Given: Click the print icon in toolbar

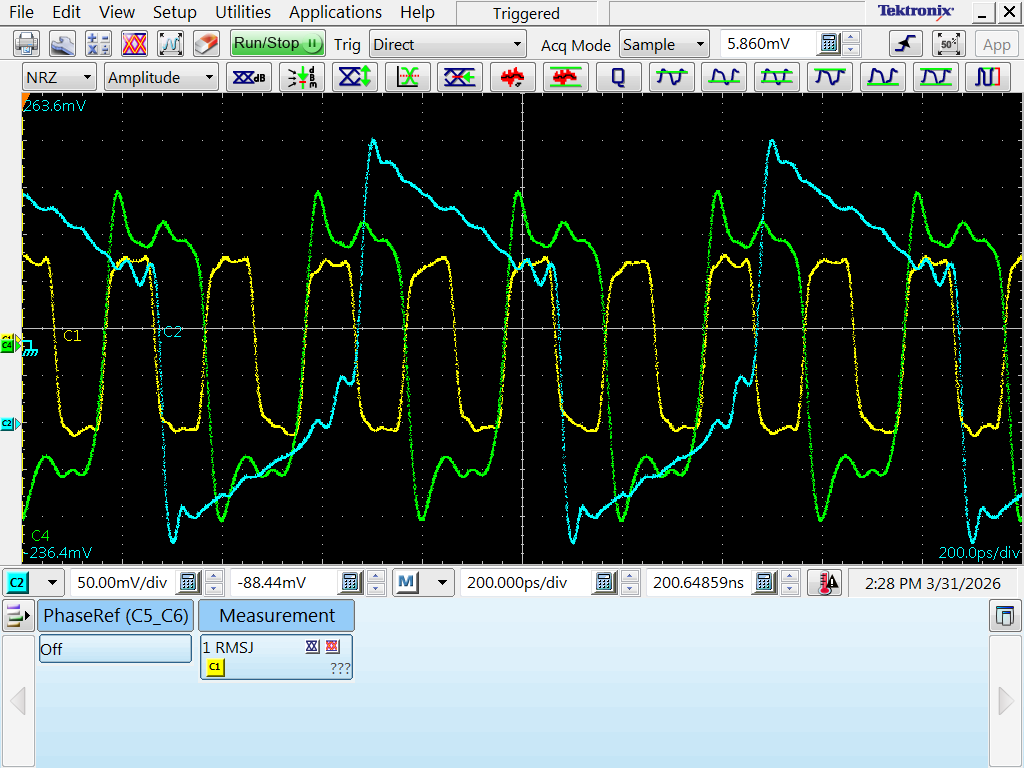Looking at the screenshot, I should [x=27, y=44].
